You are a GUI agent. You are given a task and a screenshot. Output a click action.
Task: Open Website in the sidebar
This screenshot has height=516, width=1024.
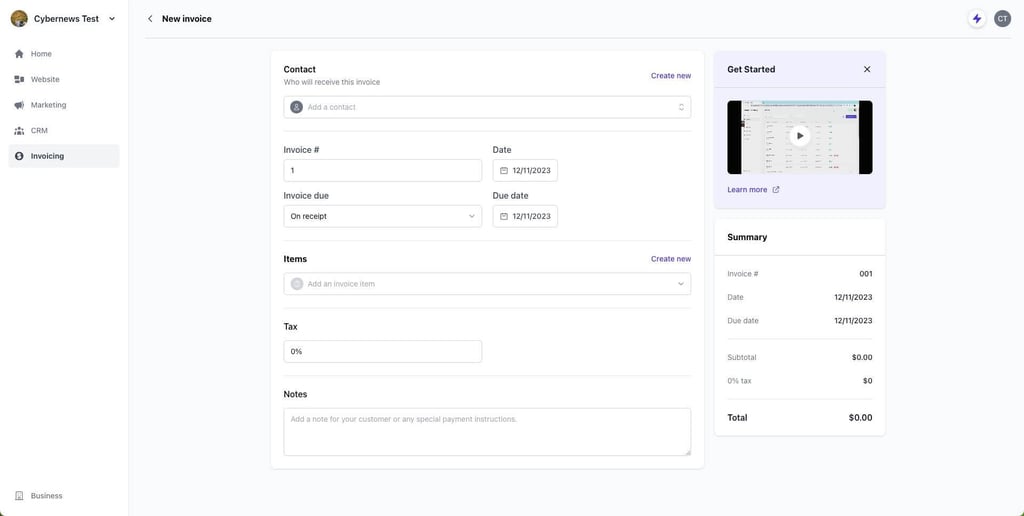pos(64,79)
